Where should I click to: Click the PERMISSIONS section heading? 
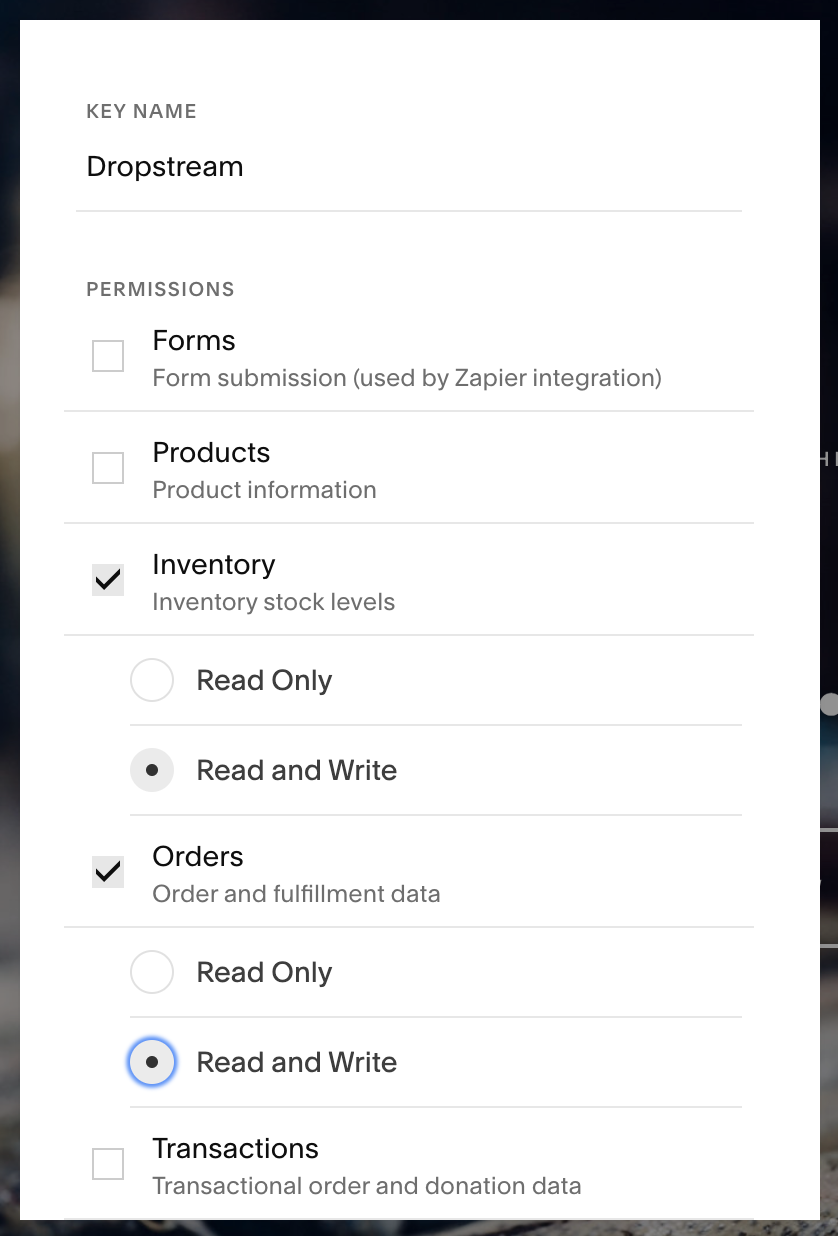[161, 289]
